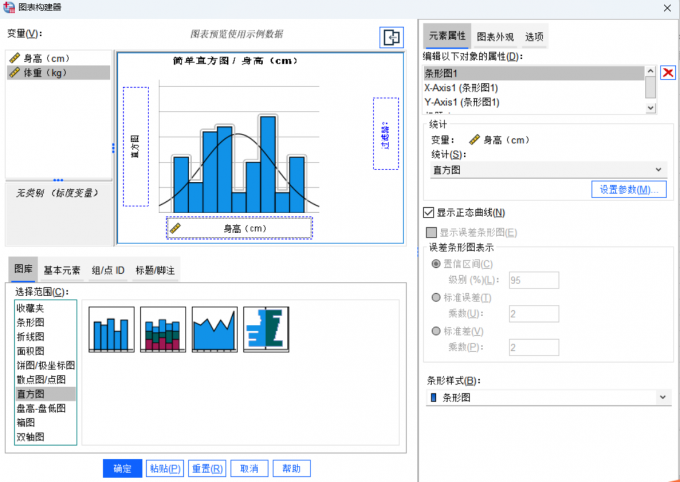Click the ruler icon beside 体重（kg） variable

(x=15, y=72)
